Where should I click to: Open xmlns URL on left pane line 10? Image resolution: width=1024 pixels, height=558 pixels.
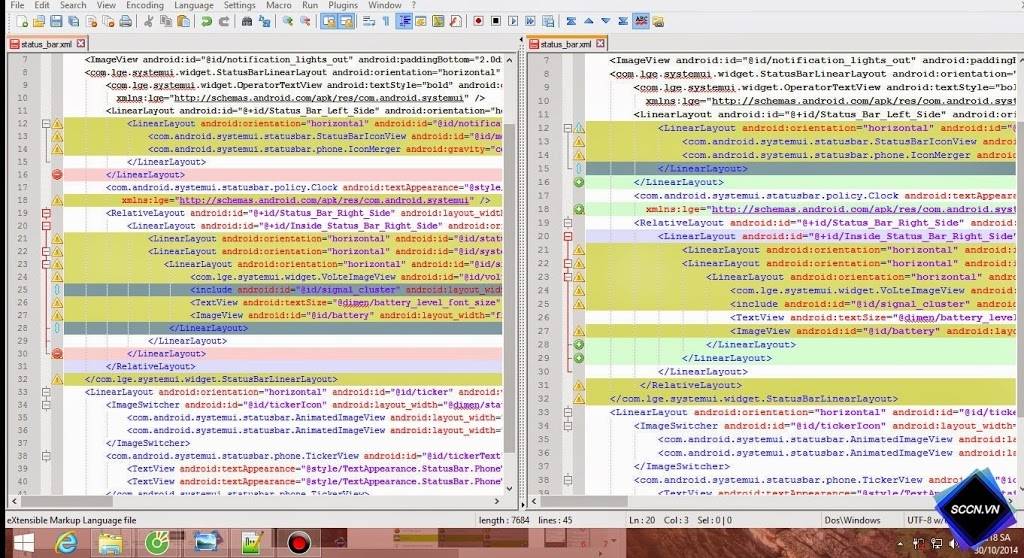click(x=320, y=98)
